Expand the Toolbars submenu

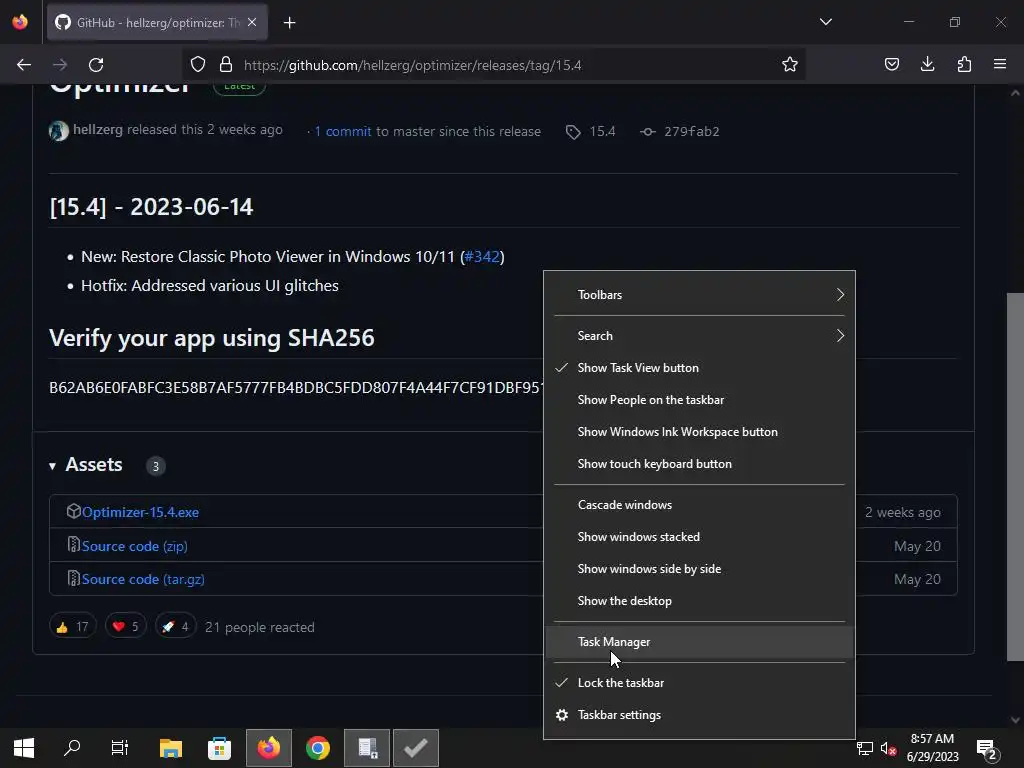click(x=699, y=295)
